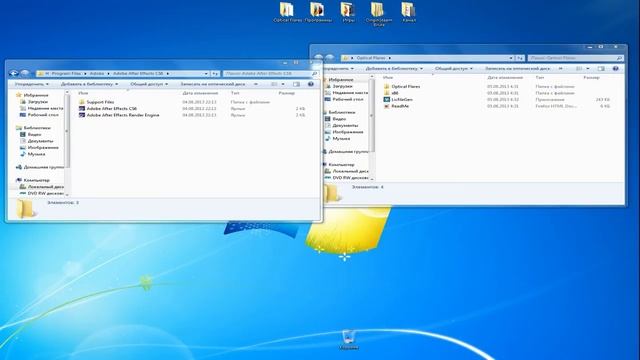Open Видео library in After Effects CS6 window sidebar

(x=30, y=134)
